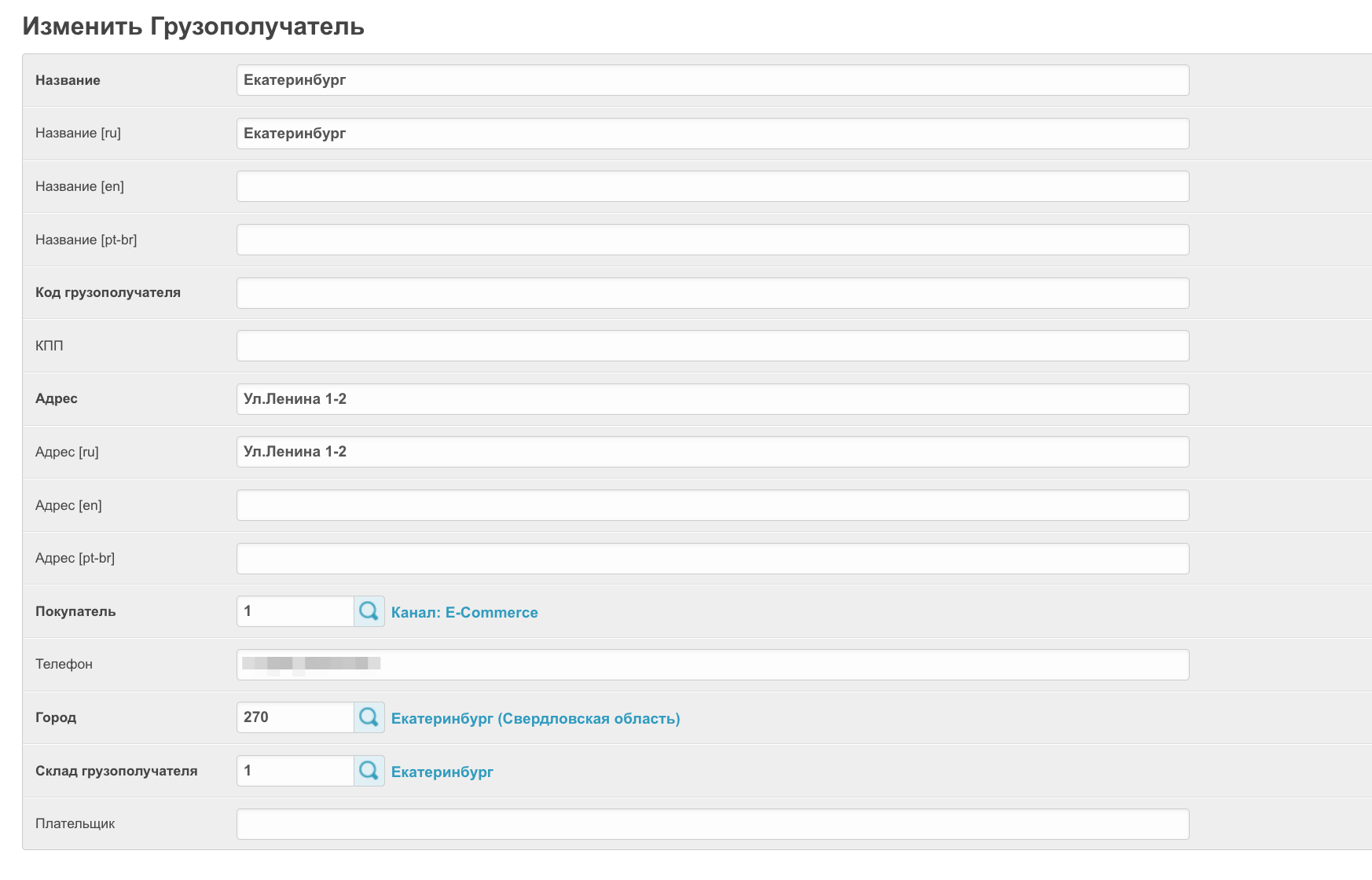1372x880 pixels.
Task: Open lookup search for Город field
Action: point(369,717)
